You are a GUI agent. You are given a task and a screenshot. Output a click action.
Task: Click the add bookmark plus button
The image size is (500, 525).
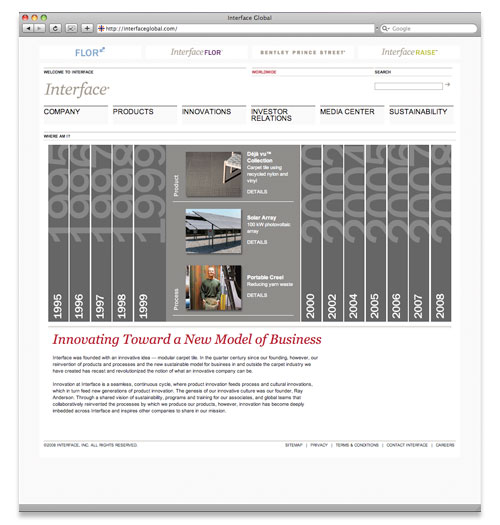87,28
